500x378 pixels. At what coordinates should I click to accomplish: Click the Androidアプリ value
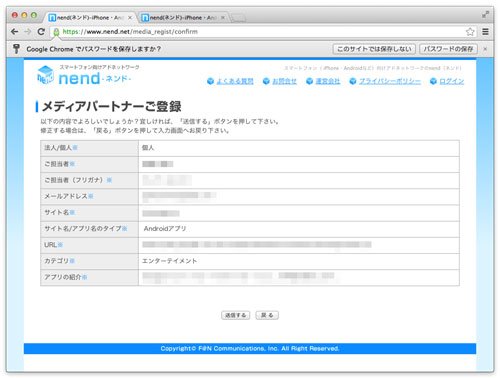165,229
